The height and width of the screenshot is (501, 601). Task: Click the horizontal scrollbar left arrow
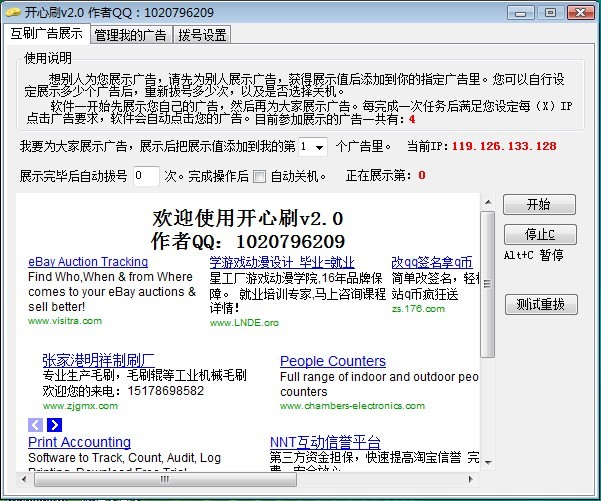24,479
